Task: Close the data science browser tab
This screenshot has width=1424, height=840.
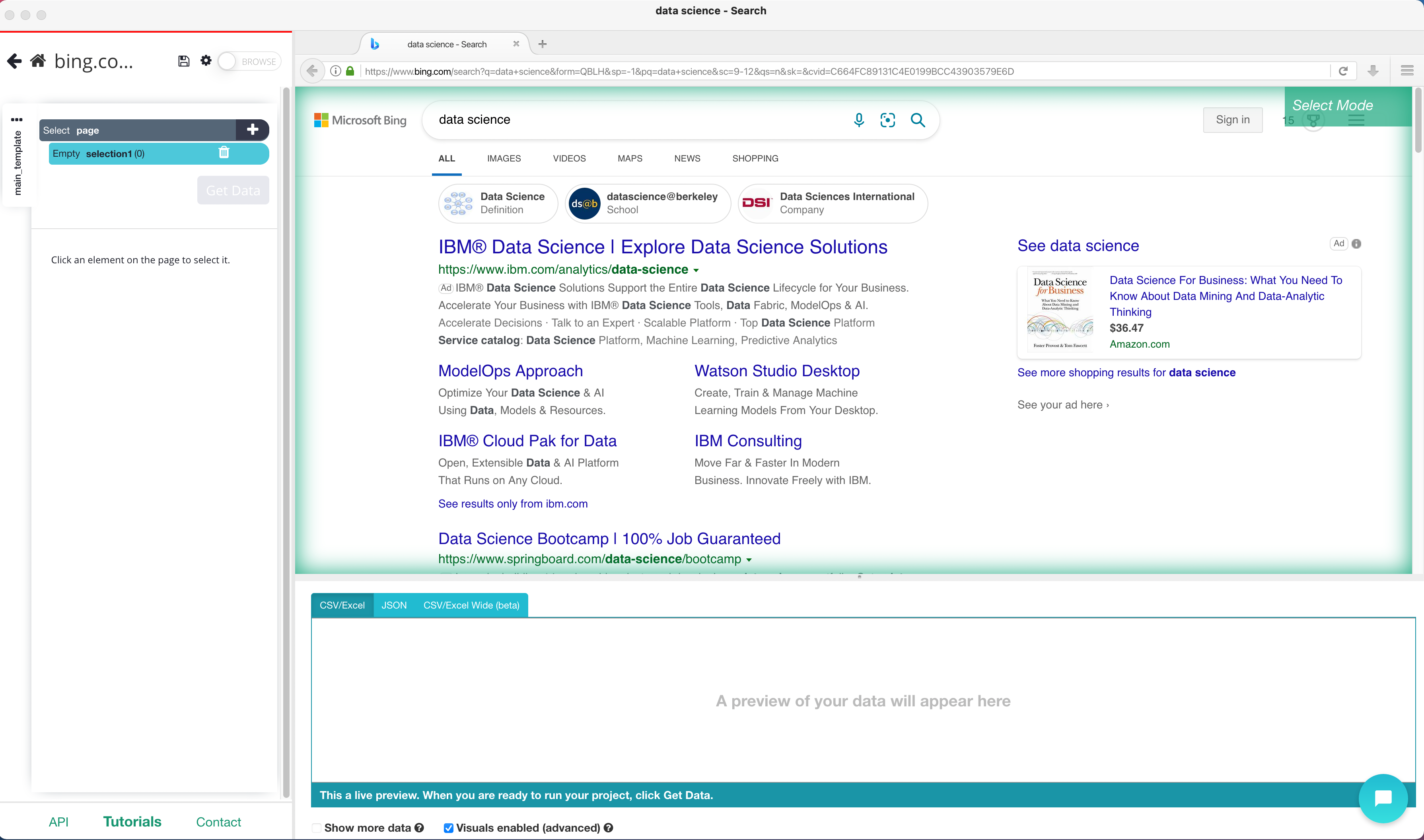Action: (516, 44)
